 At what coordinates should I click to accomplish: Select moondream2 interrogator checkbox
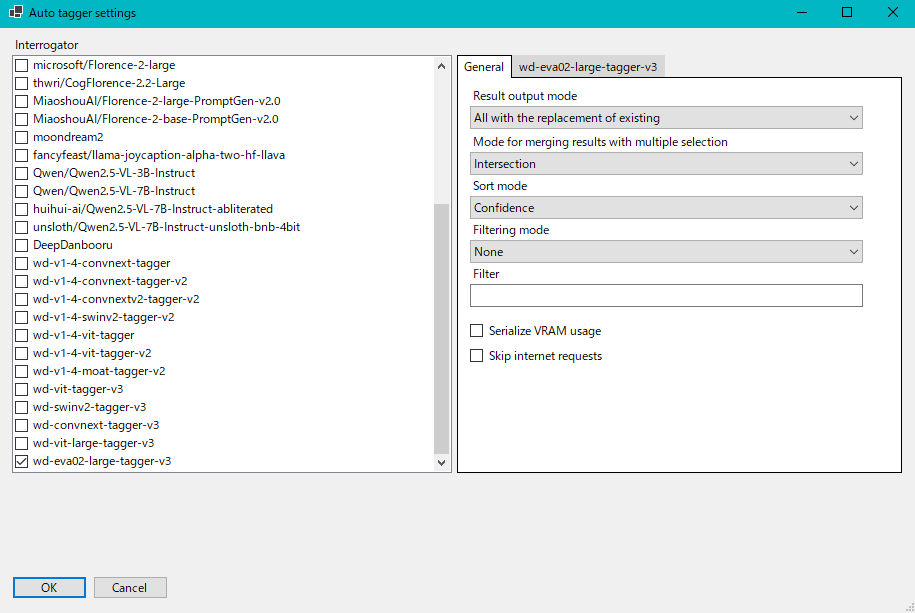[22, 137]
